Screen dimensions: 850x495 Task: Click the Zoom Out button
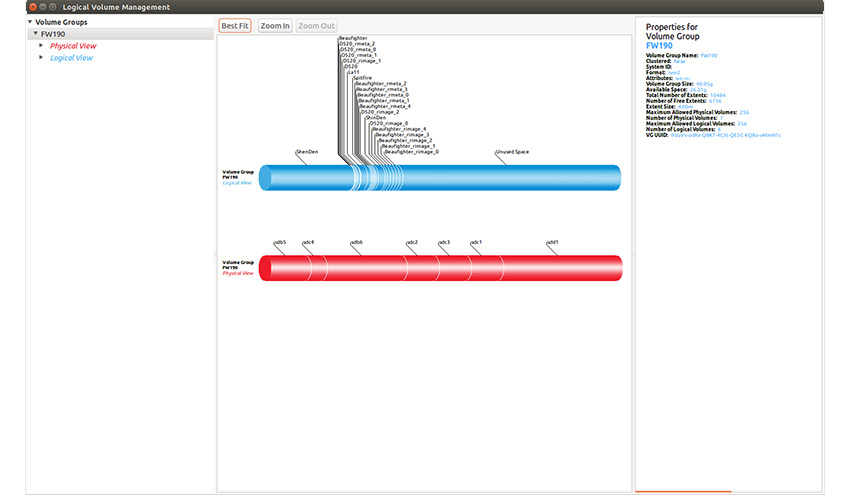316,26
